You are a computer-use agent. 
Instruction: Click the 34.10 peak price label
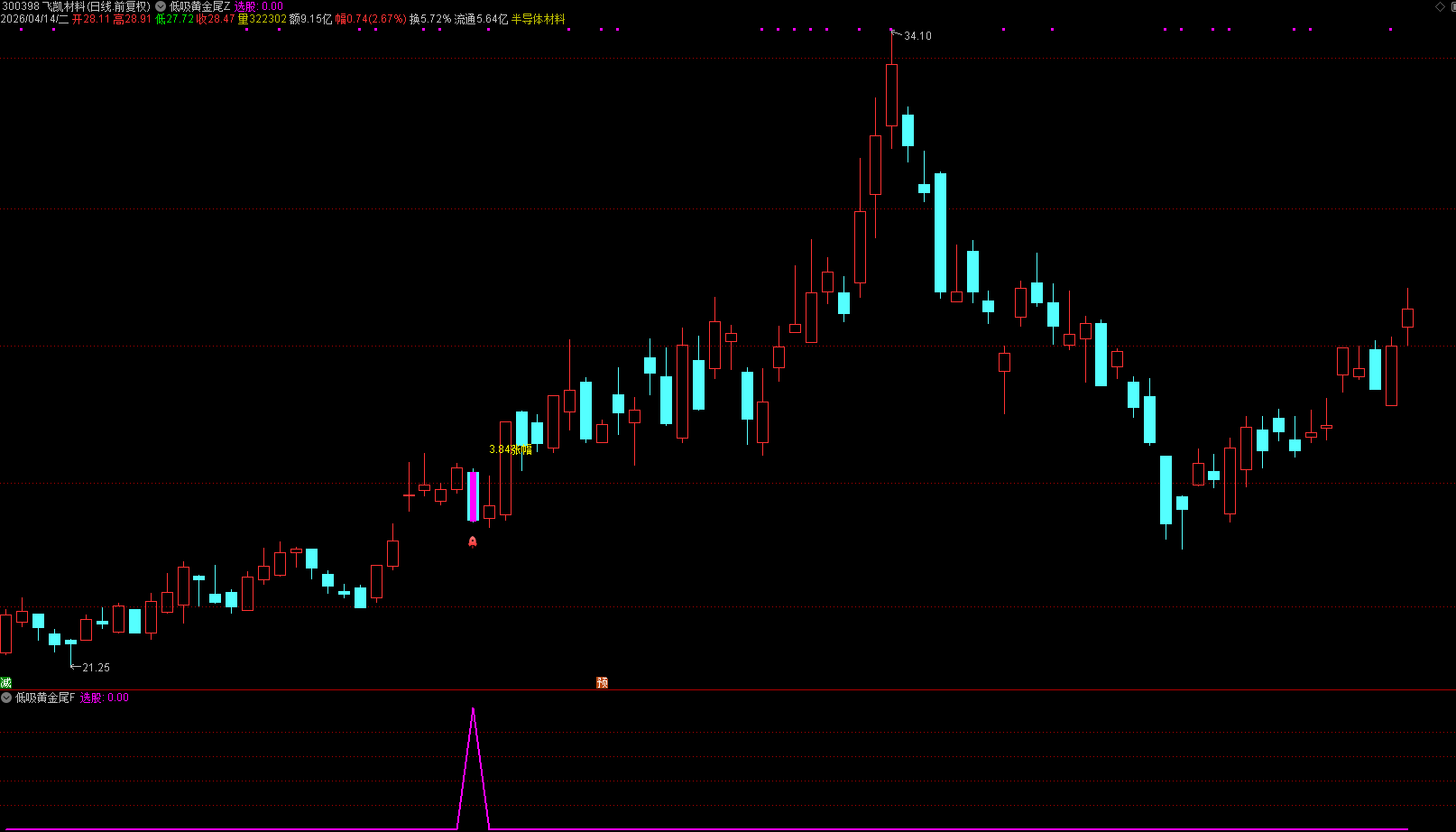pyautogui.click(x=917, y=36)
